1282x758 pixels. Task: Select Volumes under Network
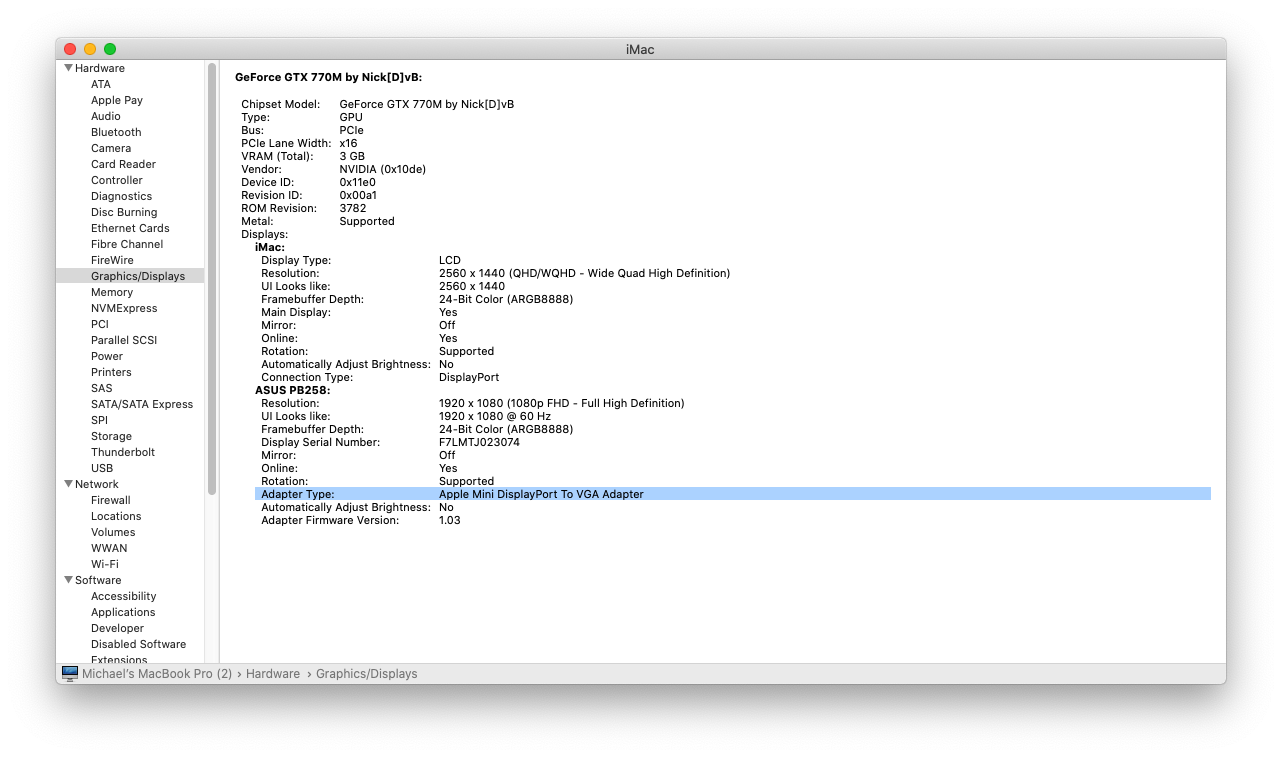click(x=113, y=532)
